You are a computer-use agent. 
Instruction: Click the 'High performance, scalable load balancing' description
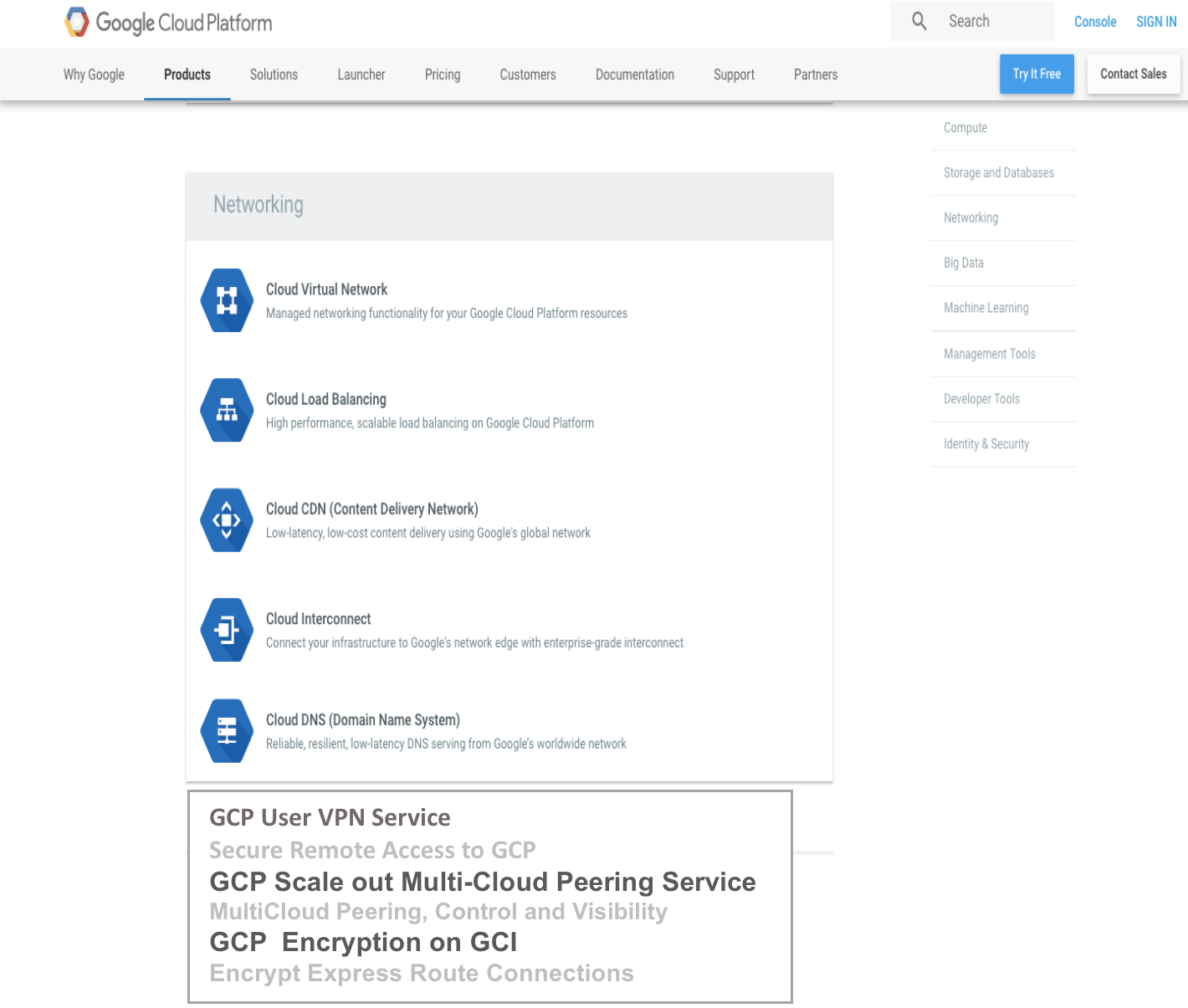point(430,423)
